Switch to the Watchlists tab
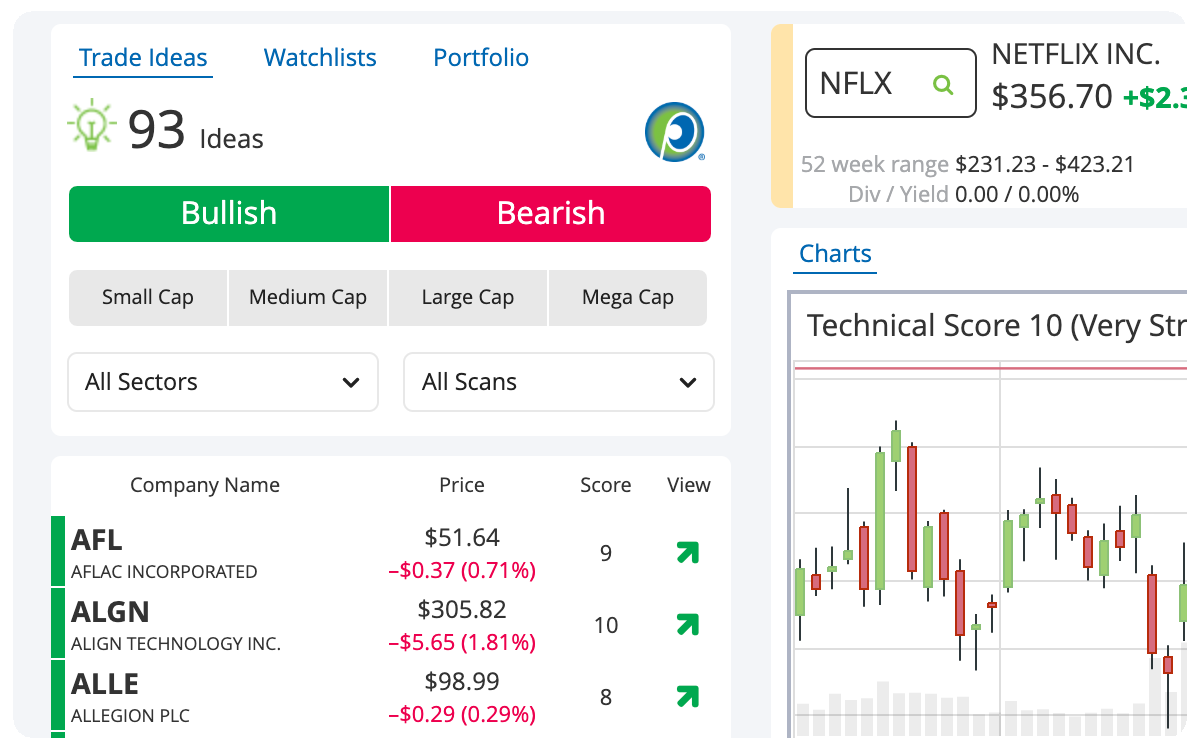1200x750 pixels. pos(320,58)
